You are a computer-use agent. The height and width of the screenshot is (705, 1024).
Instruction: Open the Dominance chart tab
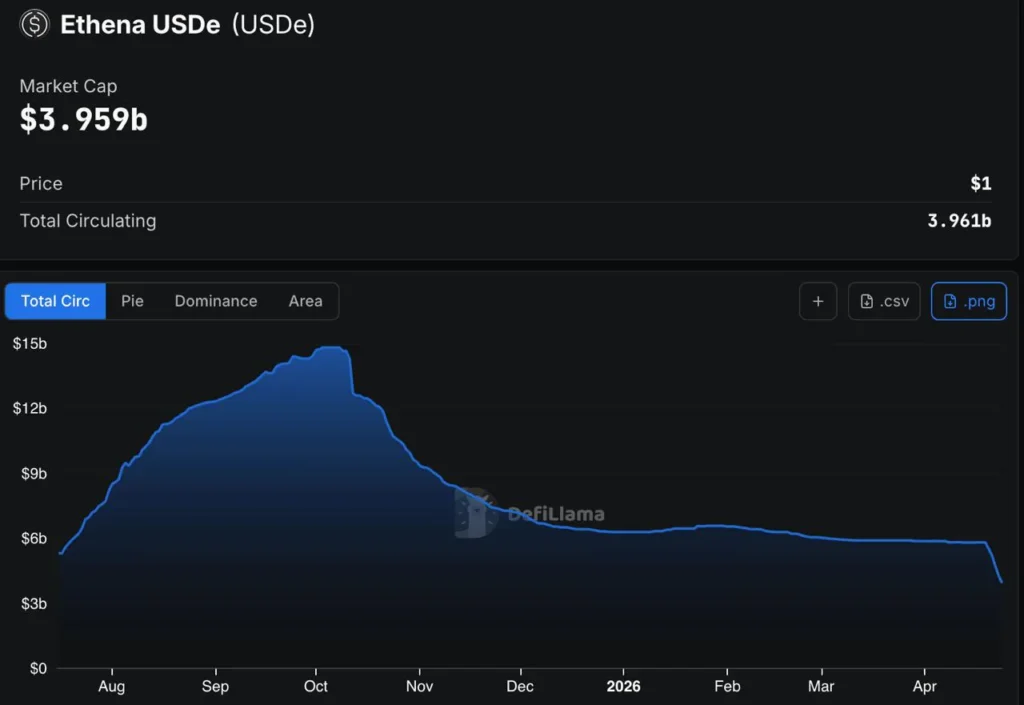coord(215,301)
